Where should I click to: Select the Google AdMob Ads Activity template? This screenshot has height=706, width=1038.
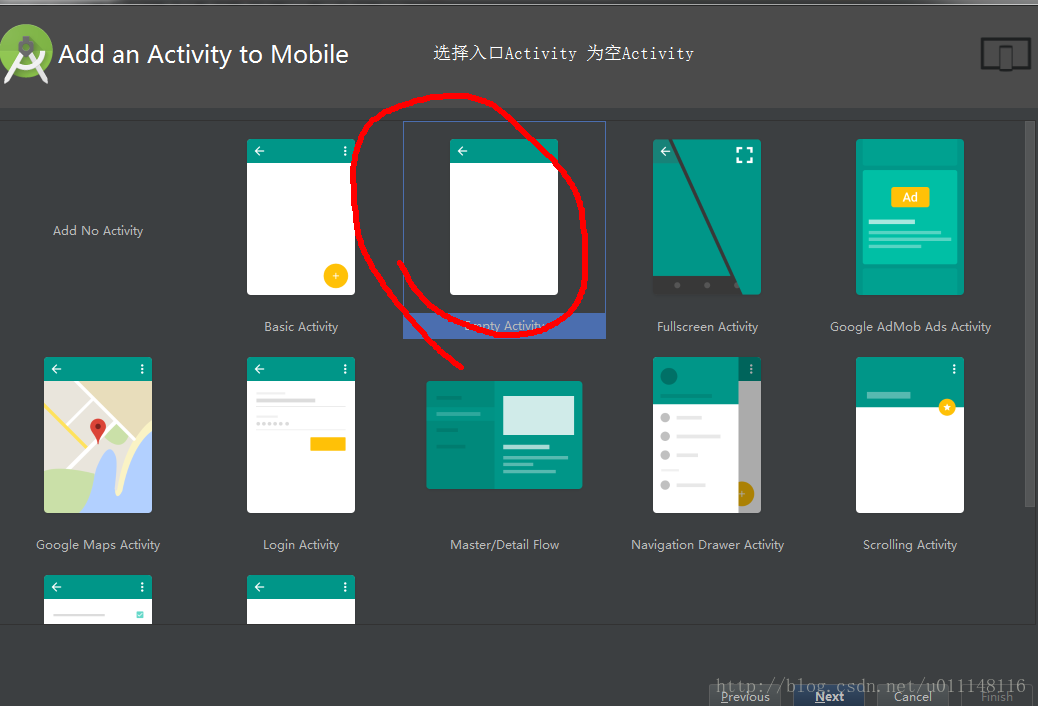click(909, 217)
